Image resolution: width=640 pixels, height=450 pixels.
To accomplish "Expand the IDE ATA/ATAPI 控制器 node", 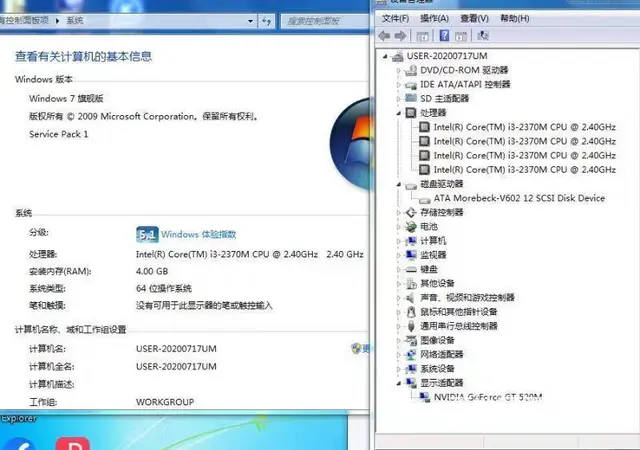I will tap(399, 85).
